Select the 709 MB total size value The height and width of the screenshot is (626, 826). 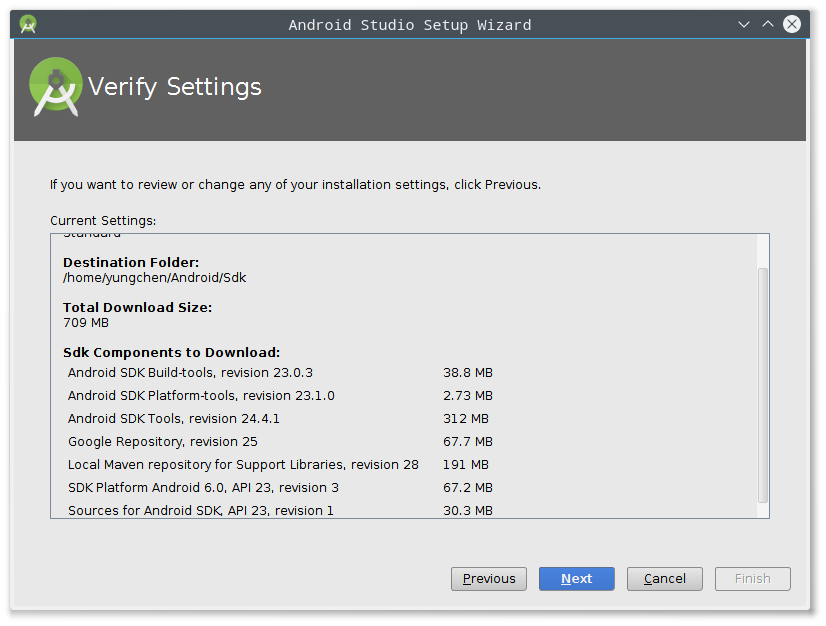coord(86,323)
